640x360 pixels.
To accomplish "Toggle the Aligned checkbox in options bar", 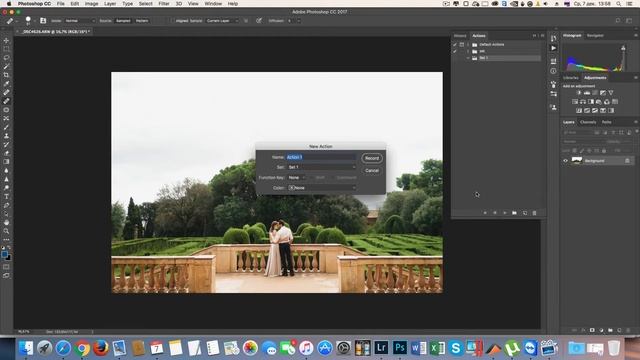I will click(x=173, y=21).
